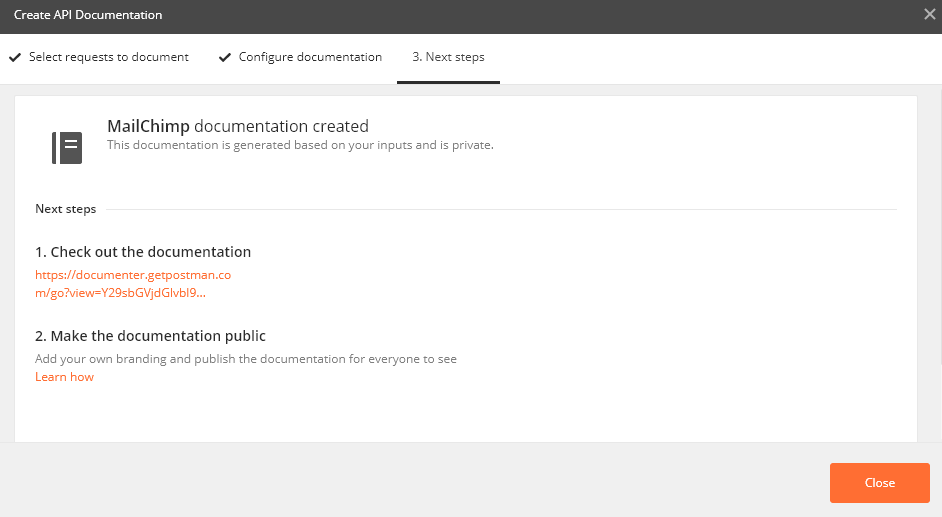Click the 'Add your own branding' description text

[246, 359]
